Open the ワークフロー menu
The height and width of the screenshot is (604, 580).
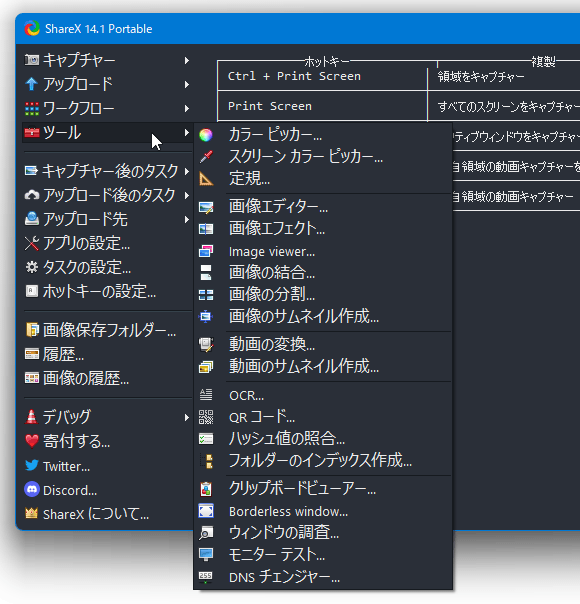[107, 108]
